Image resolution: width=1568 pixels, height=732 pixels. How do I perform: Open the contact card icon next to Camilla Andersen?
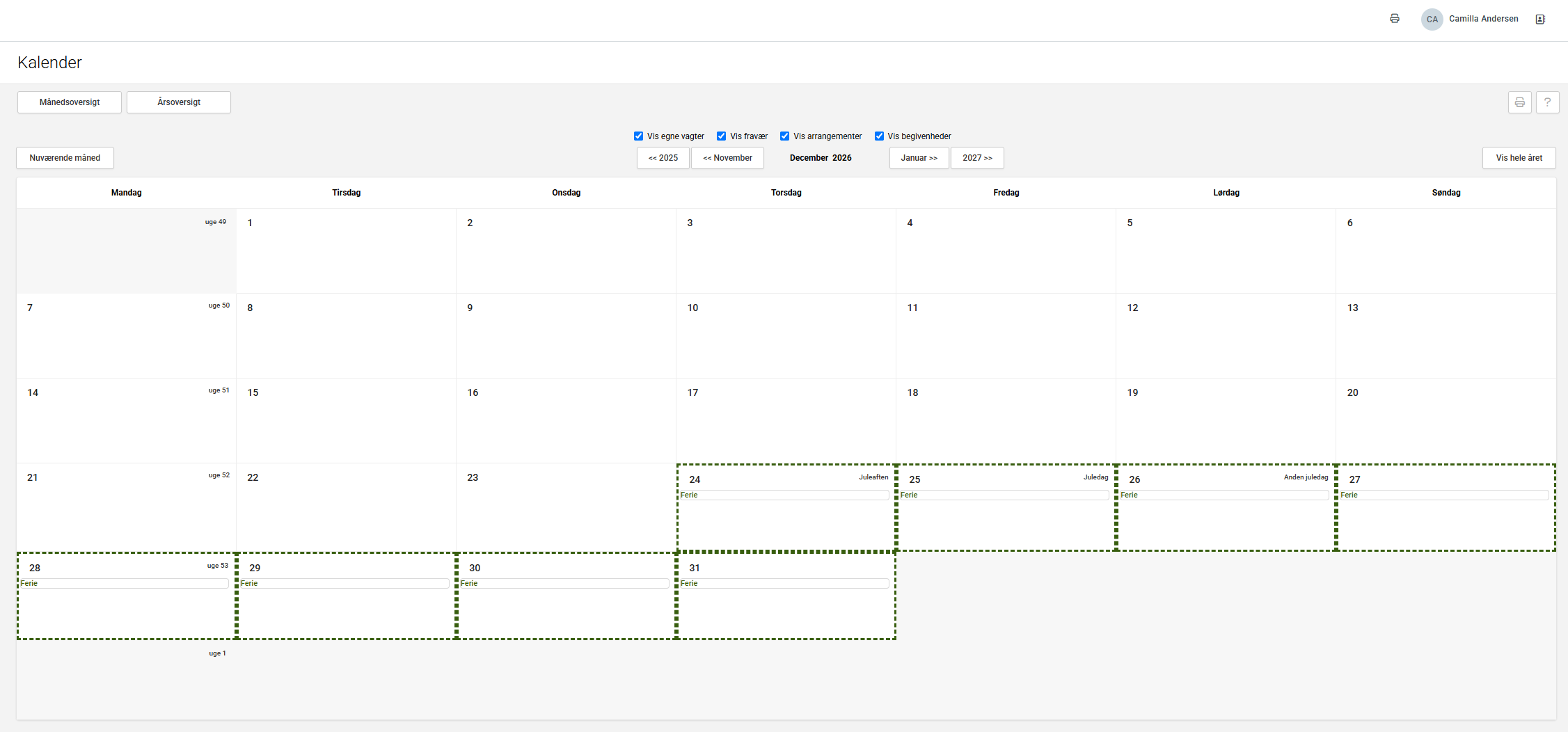click(x=1540, y=19)
